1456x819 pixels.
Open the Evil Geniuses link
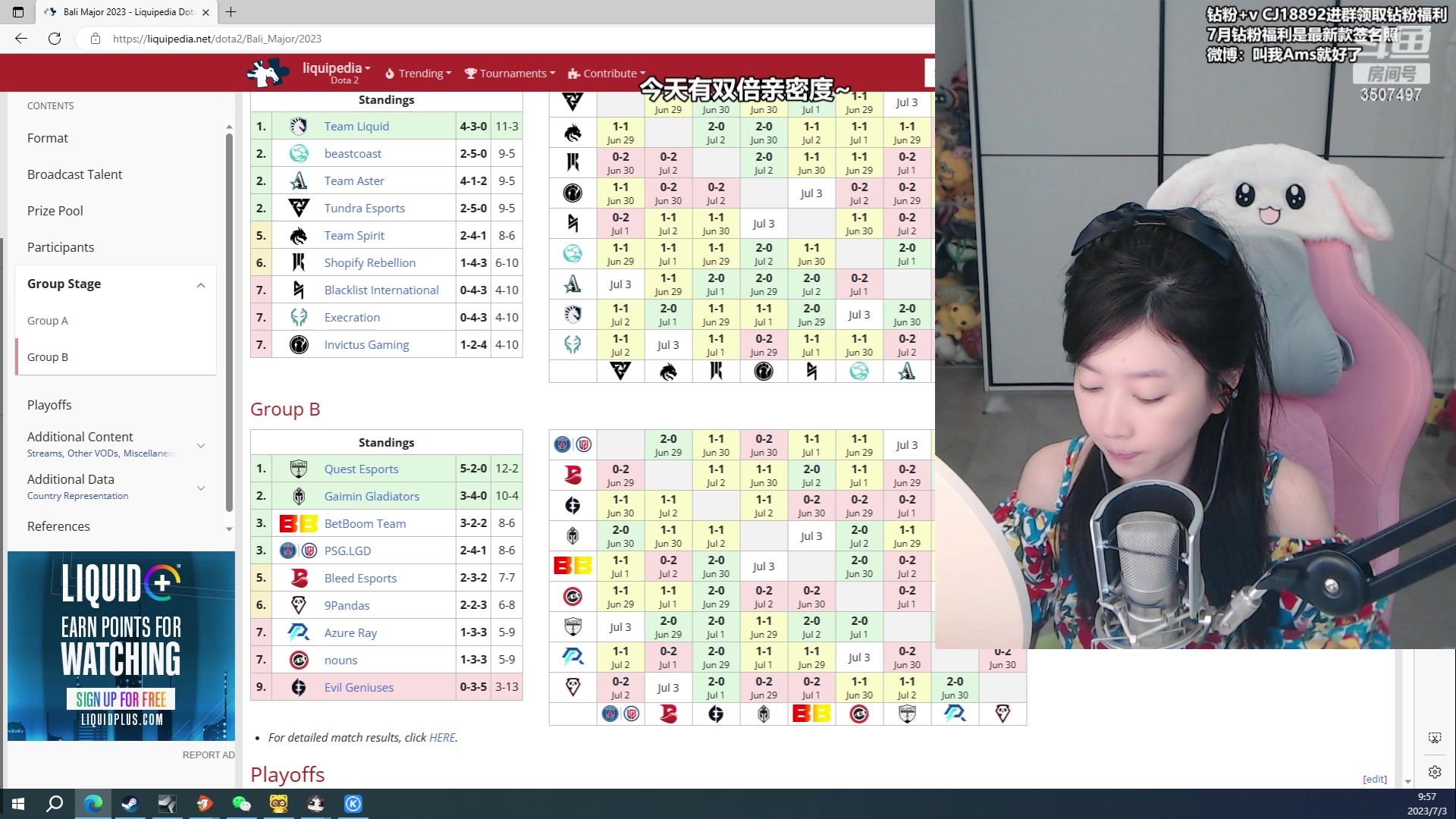[359, 688]
